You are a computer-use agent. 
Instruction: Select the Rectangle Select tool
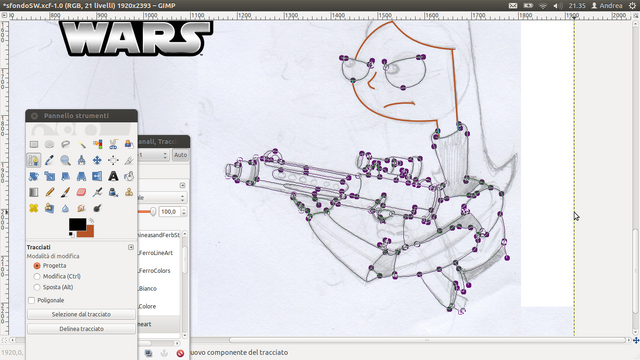pos(33,144)
